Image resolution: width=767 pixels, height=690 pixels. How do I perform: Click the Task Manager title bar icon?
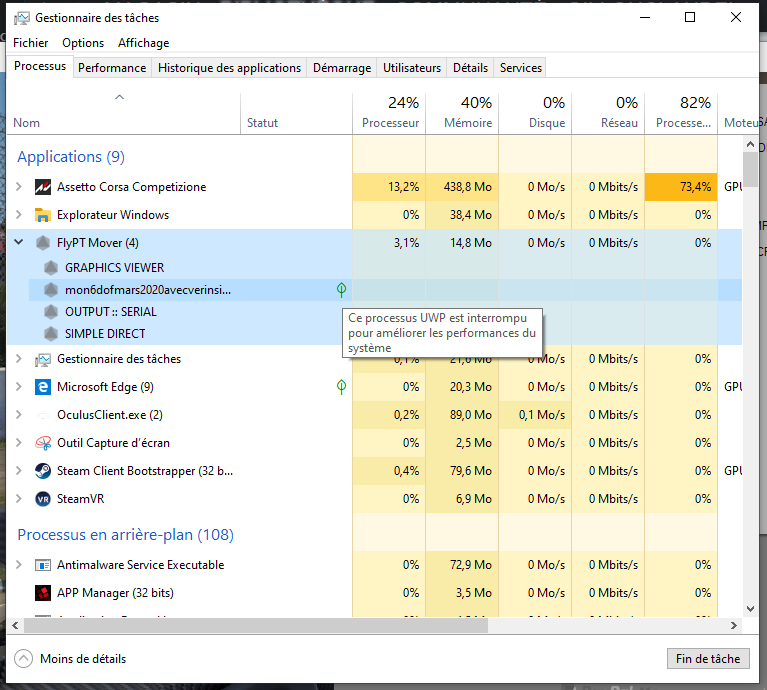click(22, 18)
